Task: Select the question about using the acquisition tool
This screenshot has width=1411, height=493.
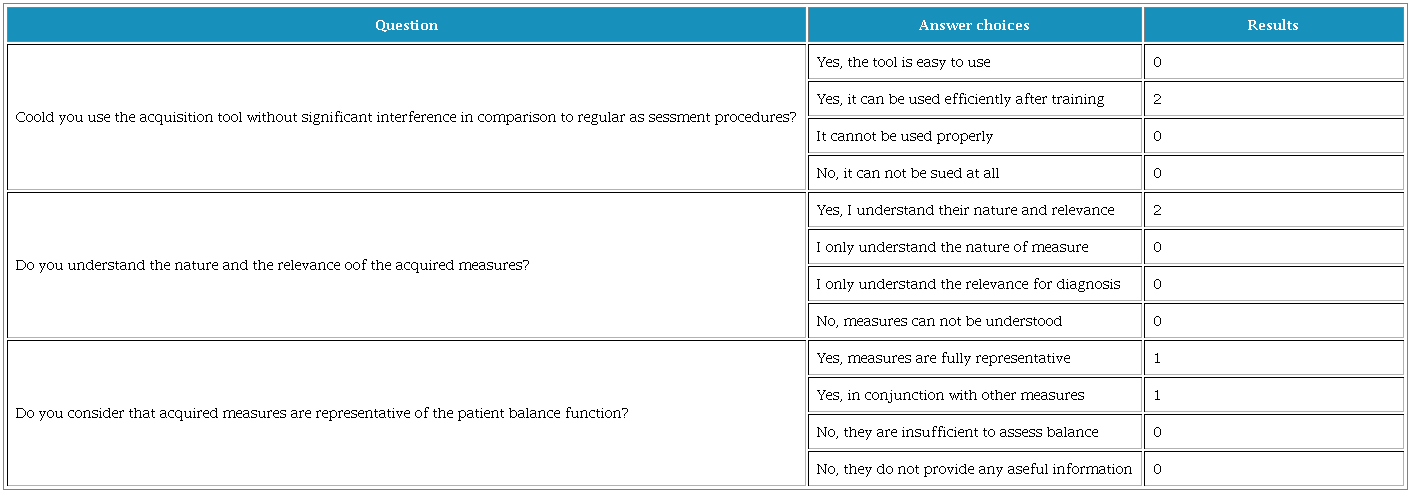Action: coord(406,117)
